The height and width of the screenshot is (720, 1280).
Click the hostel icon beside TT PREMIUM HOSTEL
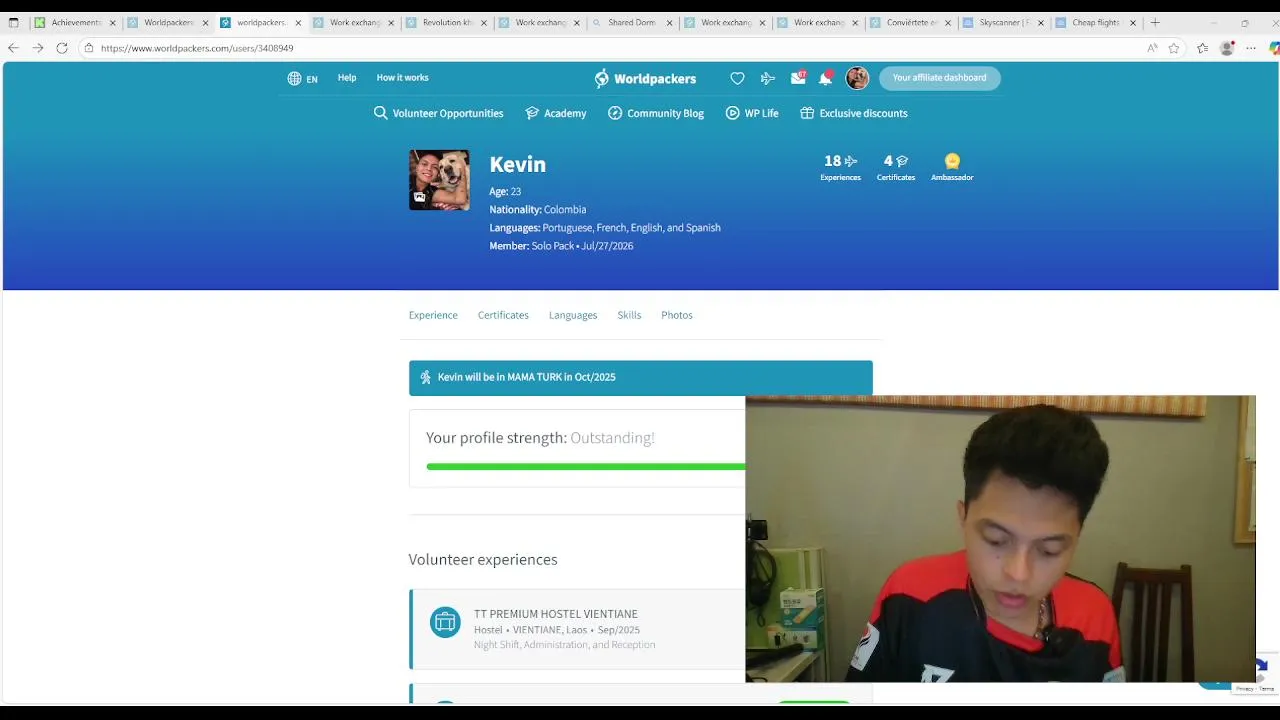click(445, 622)
